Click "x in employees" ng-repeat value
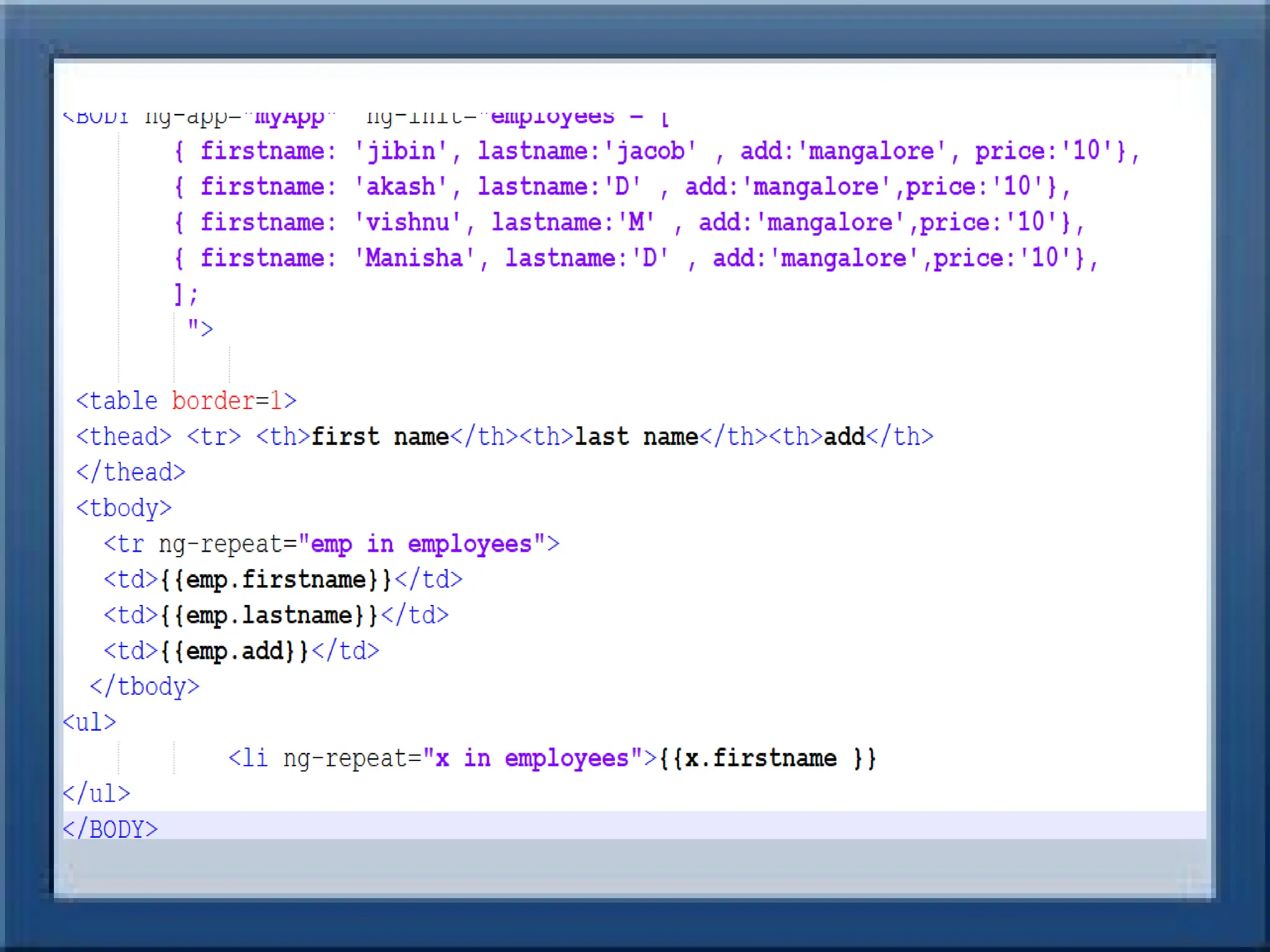The height and width of the screenshot is (952, 1270). click(x=532, y=759)
